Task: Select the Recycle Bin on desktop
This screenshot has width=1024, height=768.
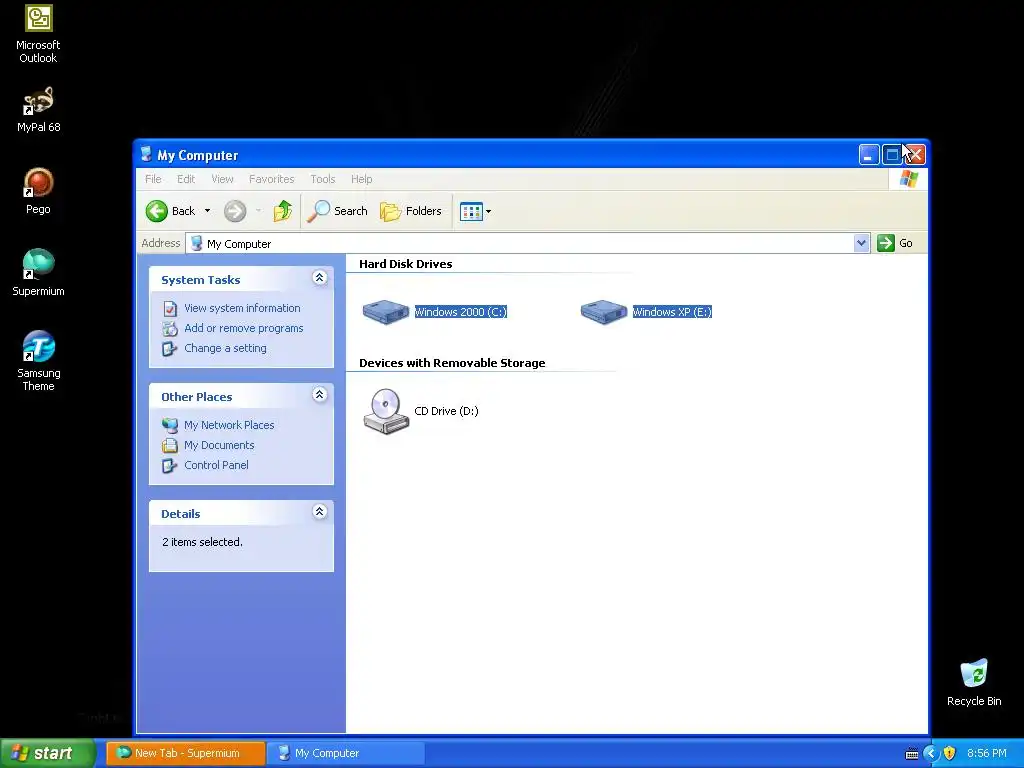Action: point(974,682)
